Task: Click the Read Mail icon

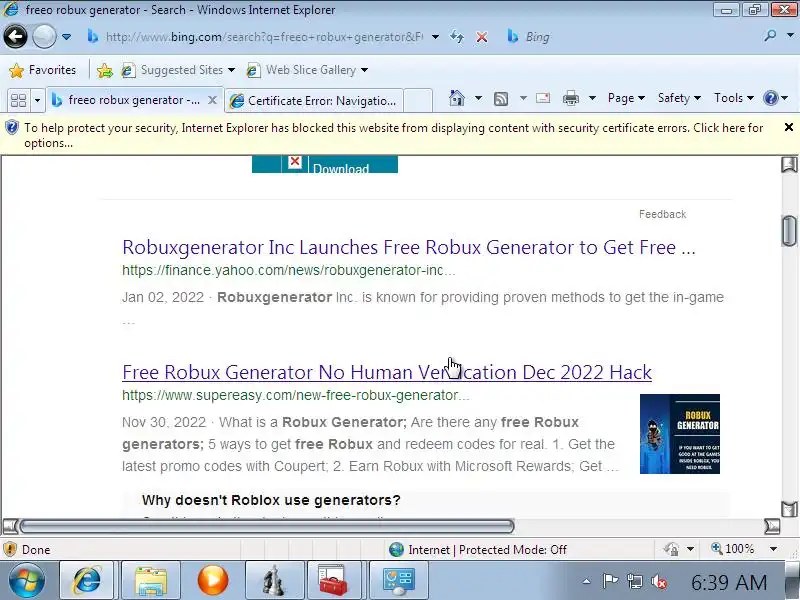Action: tap(543, 97)
